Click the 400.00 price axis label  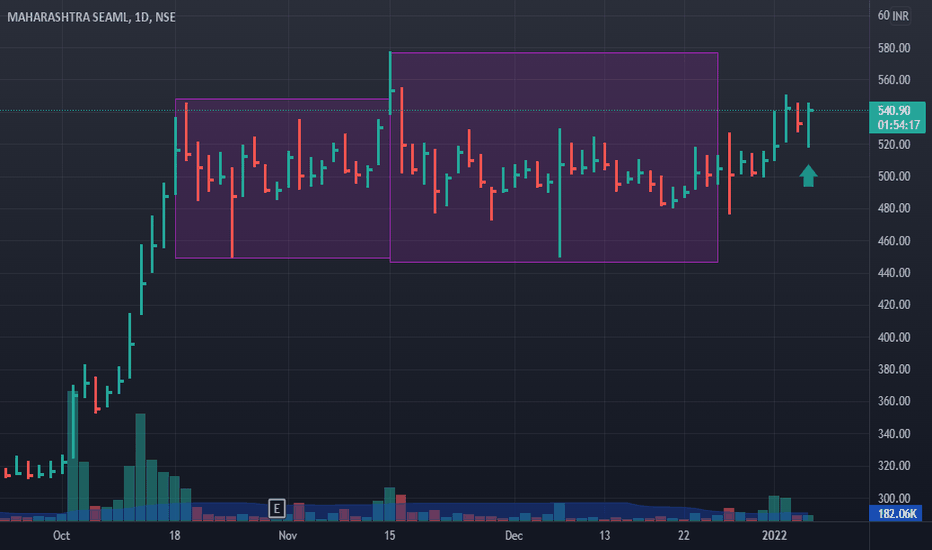click(x=894, y=337)
